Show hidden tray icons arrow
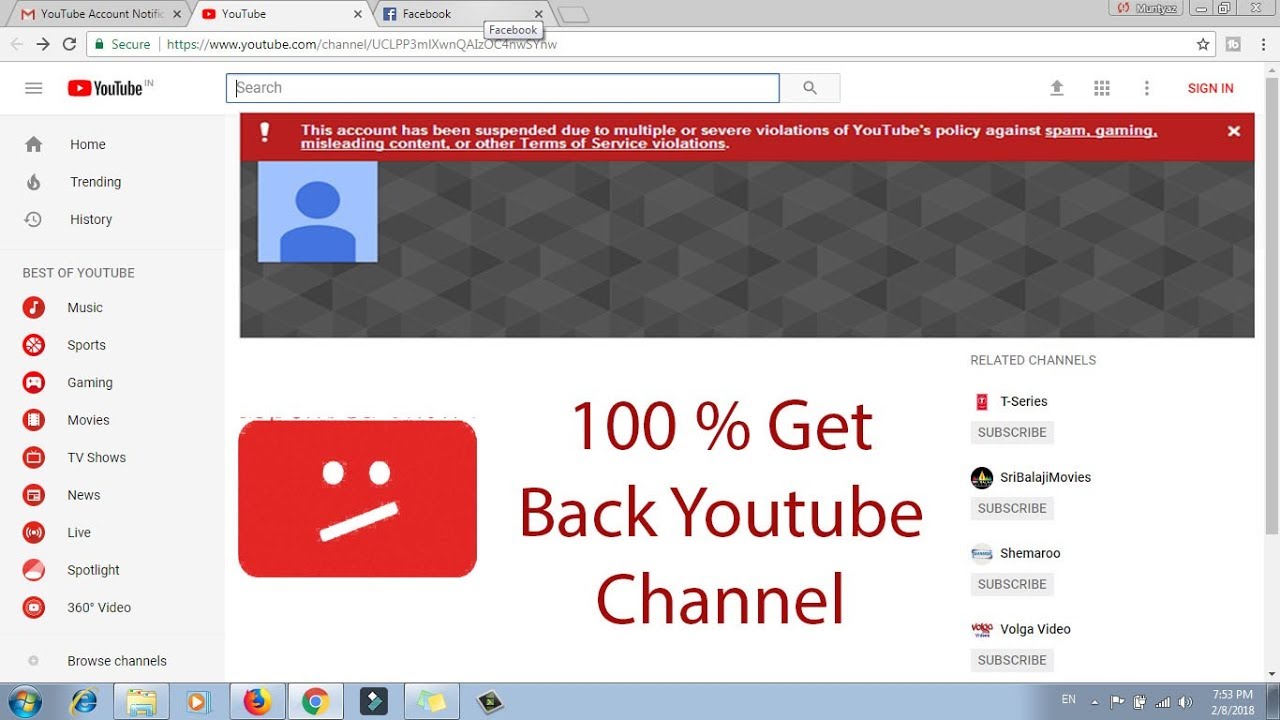This screenshot has width=1280, height=720. (1094, 702)
